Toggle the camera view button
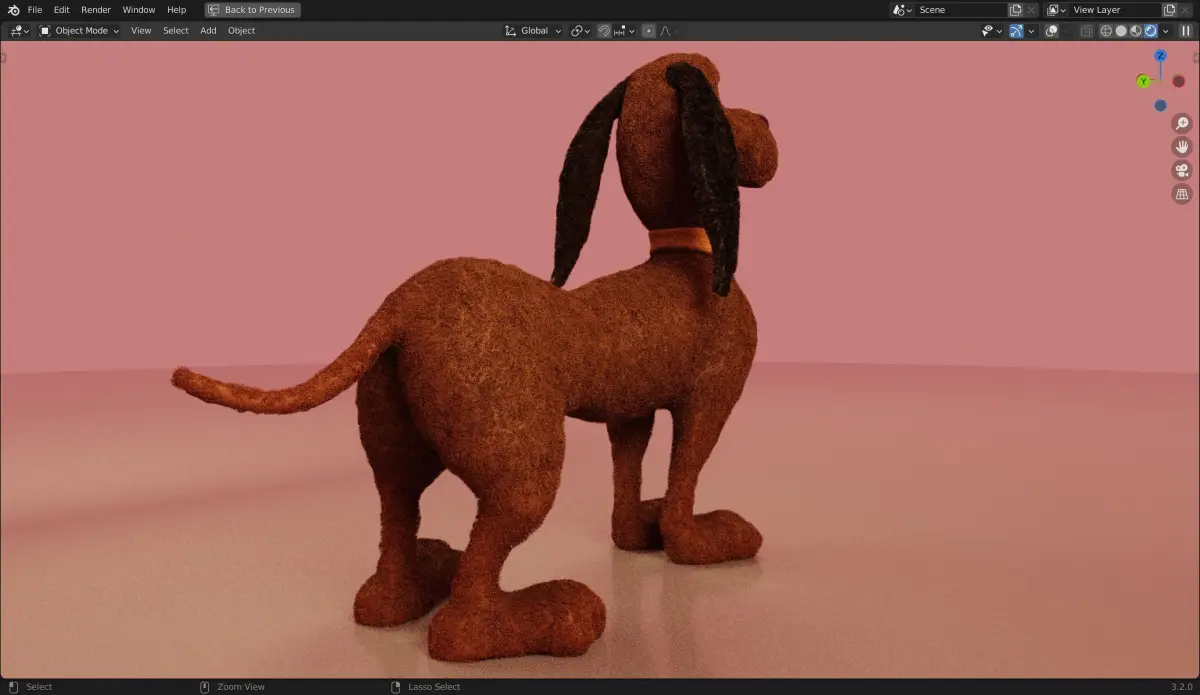Image resolution: width=1200 pixels, height=695 pixels. coord(1182,171)
